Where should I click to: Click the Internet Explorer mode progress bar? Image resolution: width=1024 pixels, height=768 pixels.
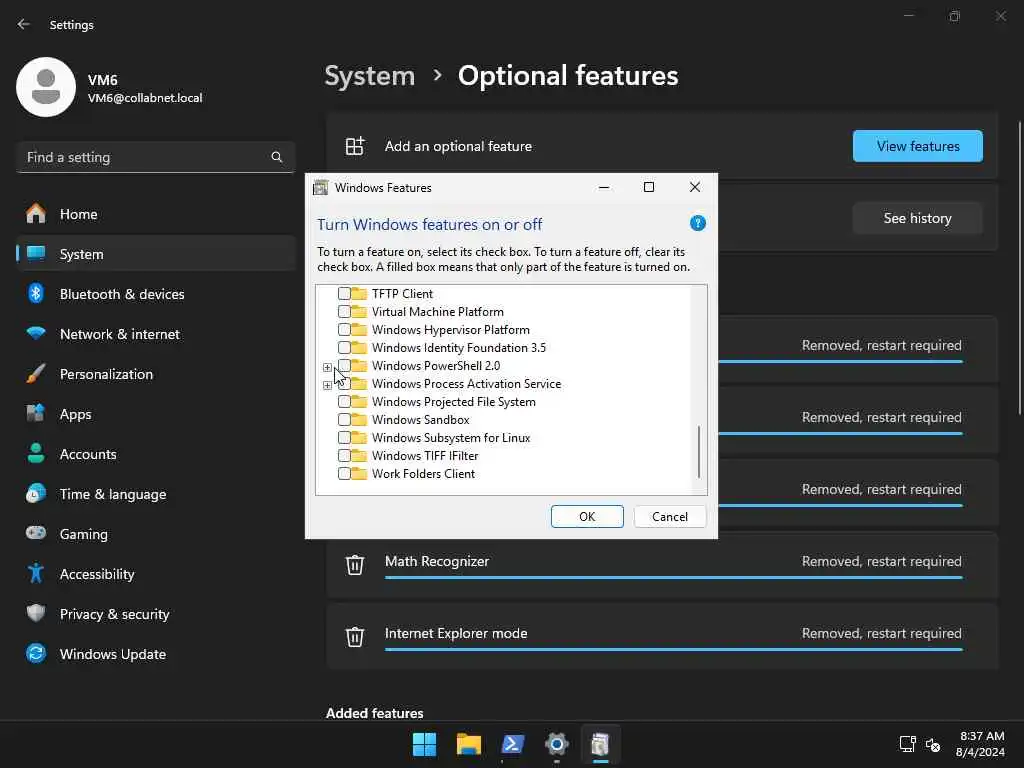(673, 649)
